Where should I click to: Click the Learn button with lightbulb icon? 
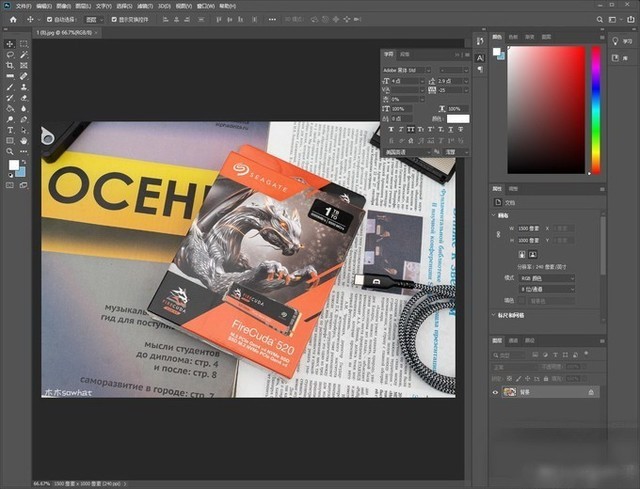tap(622, 41)
